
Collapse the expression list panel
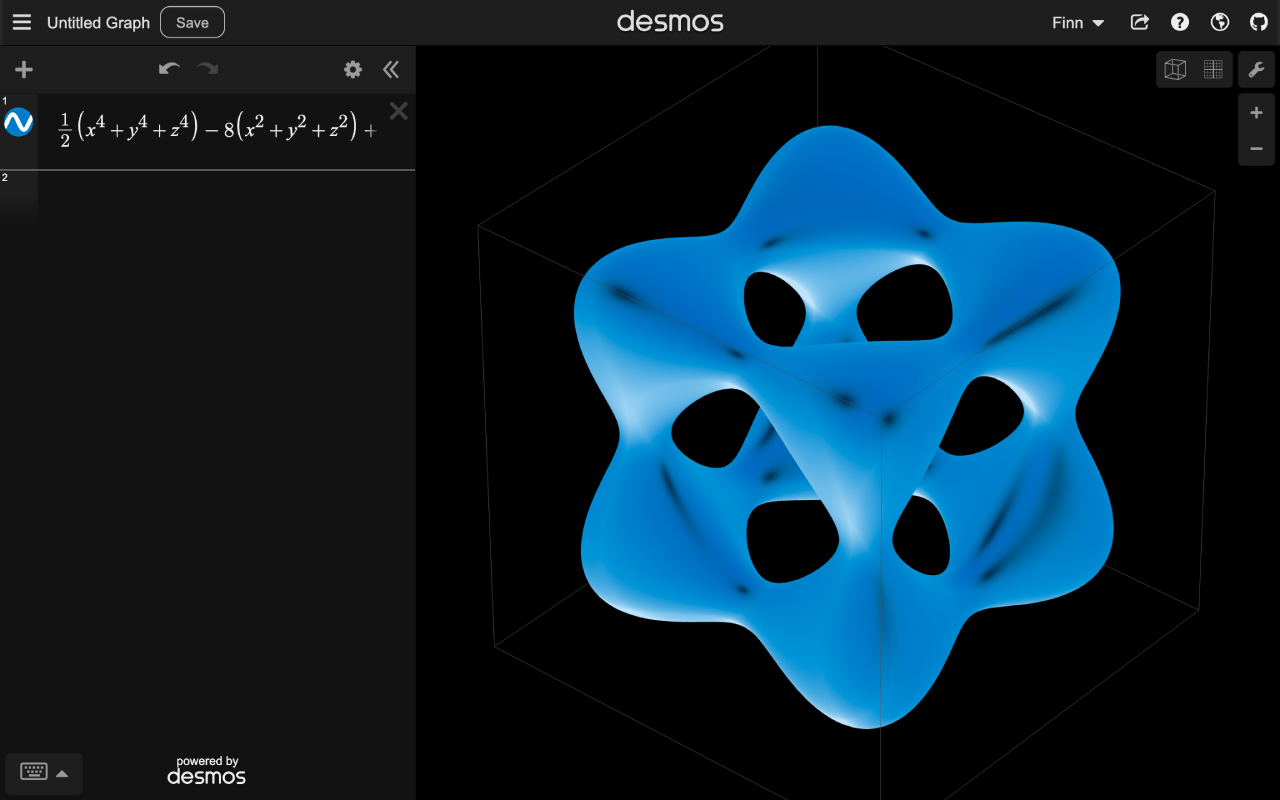point(391,69)
